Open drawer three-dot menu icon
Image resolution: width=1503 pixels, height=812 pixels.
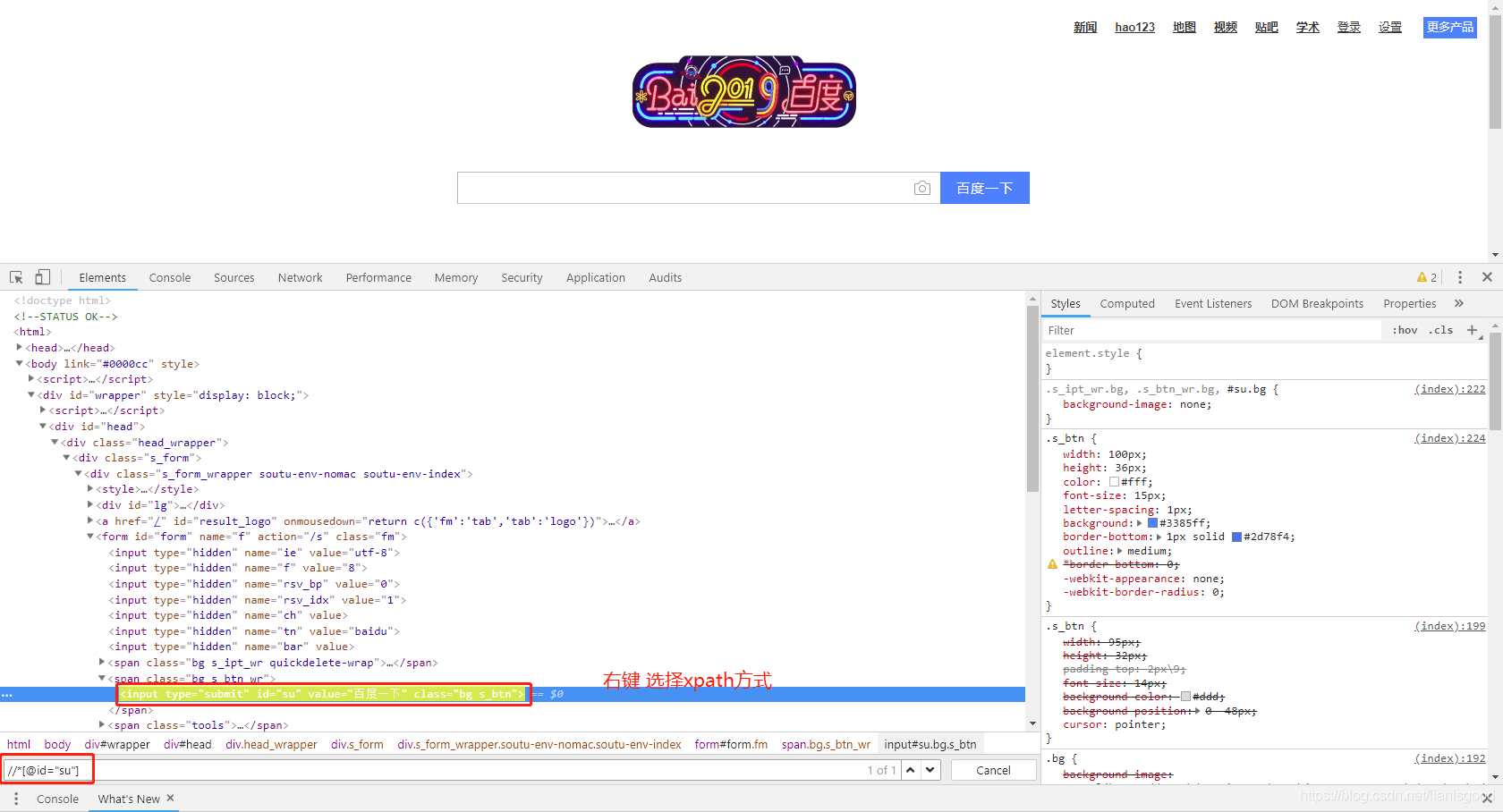(x=16, y=799)
